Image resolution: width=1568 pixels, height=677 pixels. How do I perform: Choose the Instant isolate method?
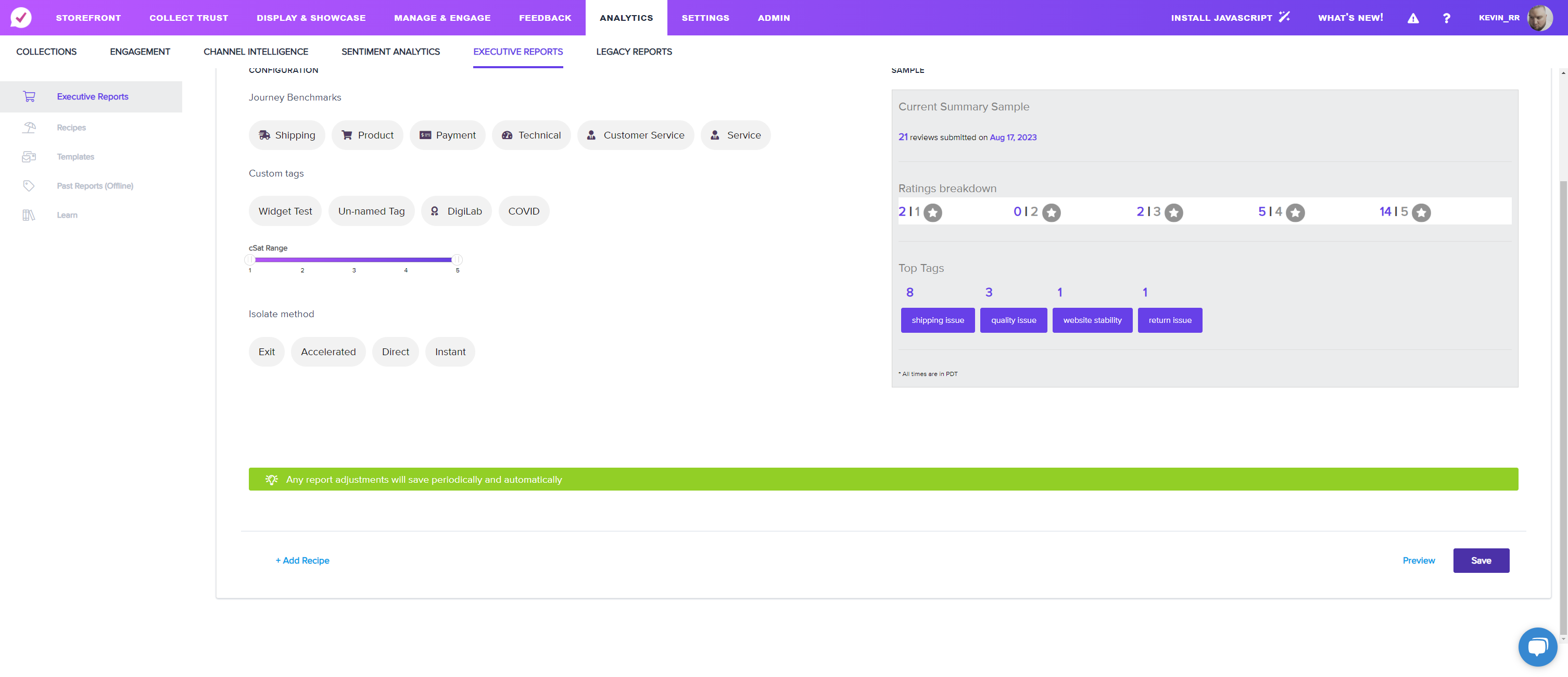click(450, 352)
